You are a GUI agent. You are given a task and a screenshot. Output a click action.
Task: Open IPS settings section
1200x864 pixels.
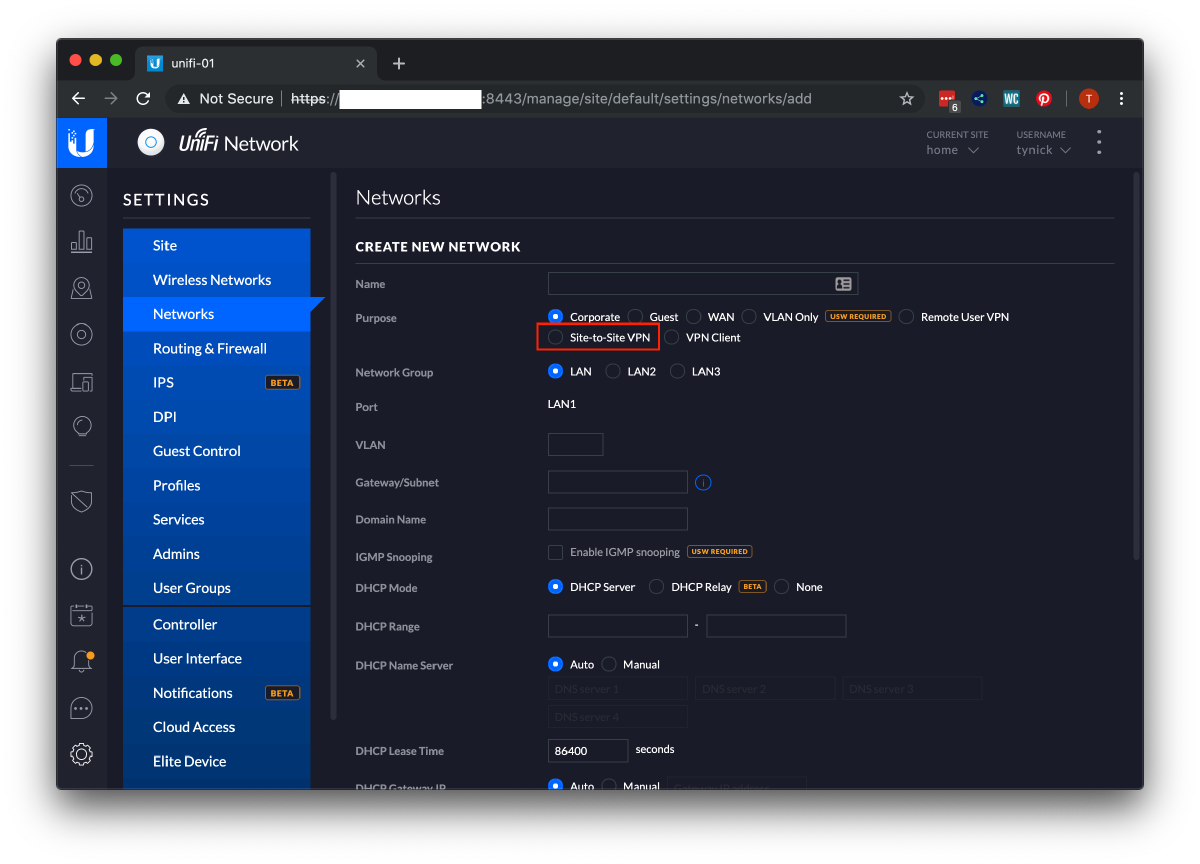217,383
